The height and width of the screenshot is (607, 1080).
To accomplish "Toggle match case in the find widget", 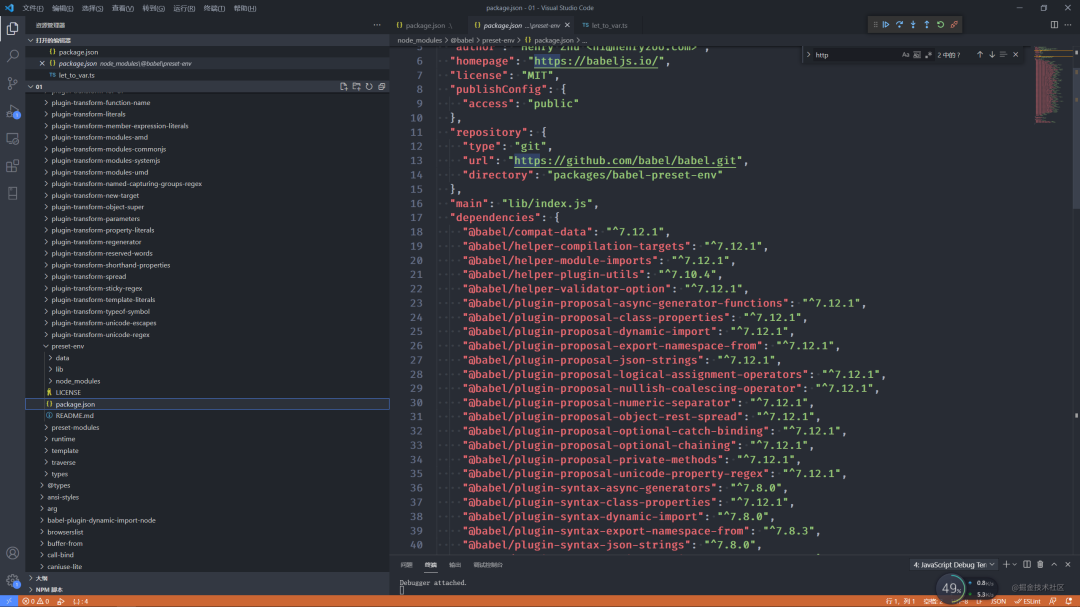I will coord(906,54).
